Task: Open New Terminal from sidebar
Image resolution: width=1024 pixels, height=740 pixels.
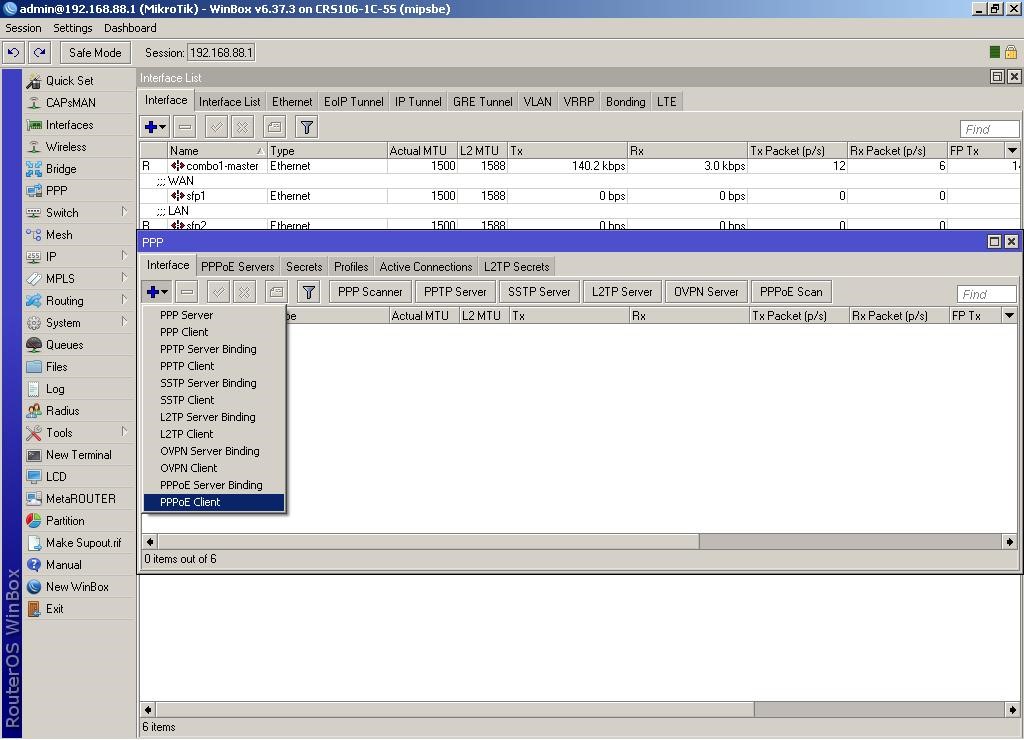Action: [x=78, y=455]
